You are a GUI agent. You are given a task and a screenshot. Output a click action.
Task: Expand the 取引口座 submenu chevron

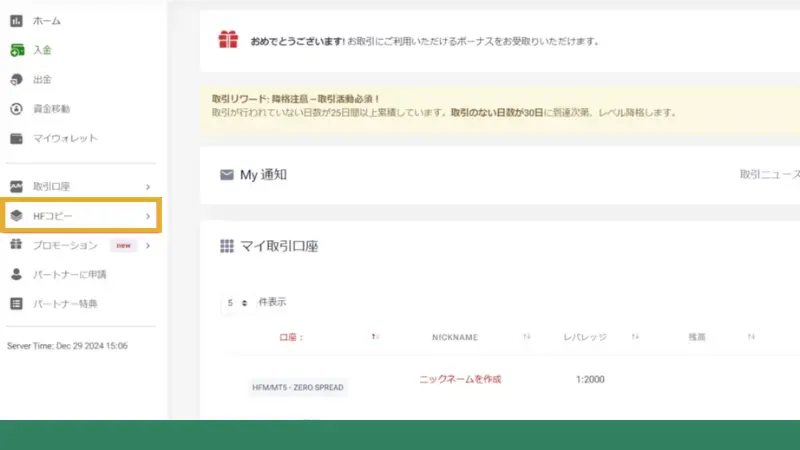pos(148,187)
